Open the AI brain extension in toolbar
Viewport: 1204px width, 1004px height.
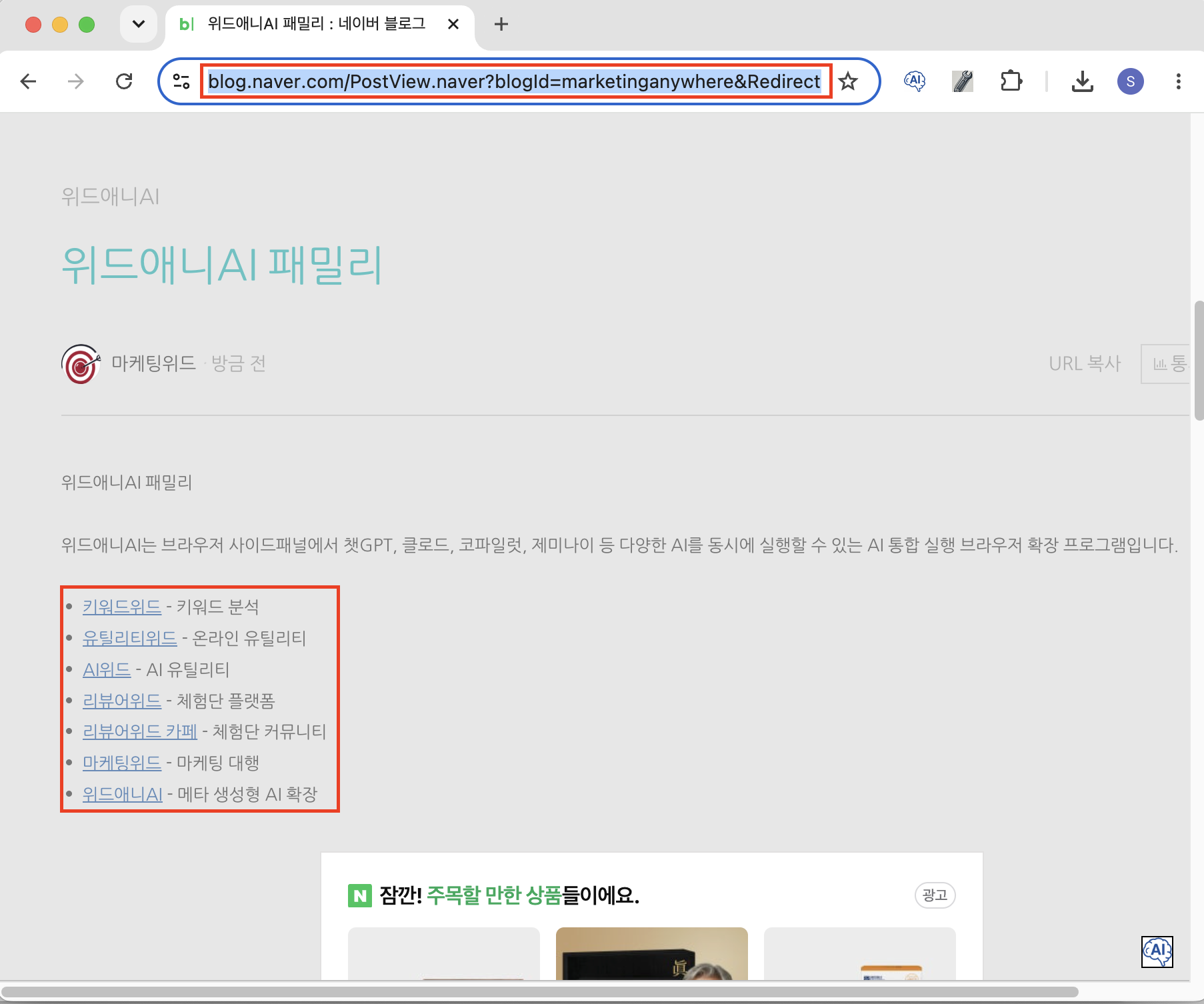[x=915, y=81]
